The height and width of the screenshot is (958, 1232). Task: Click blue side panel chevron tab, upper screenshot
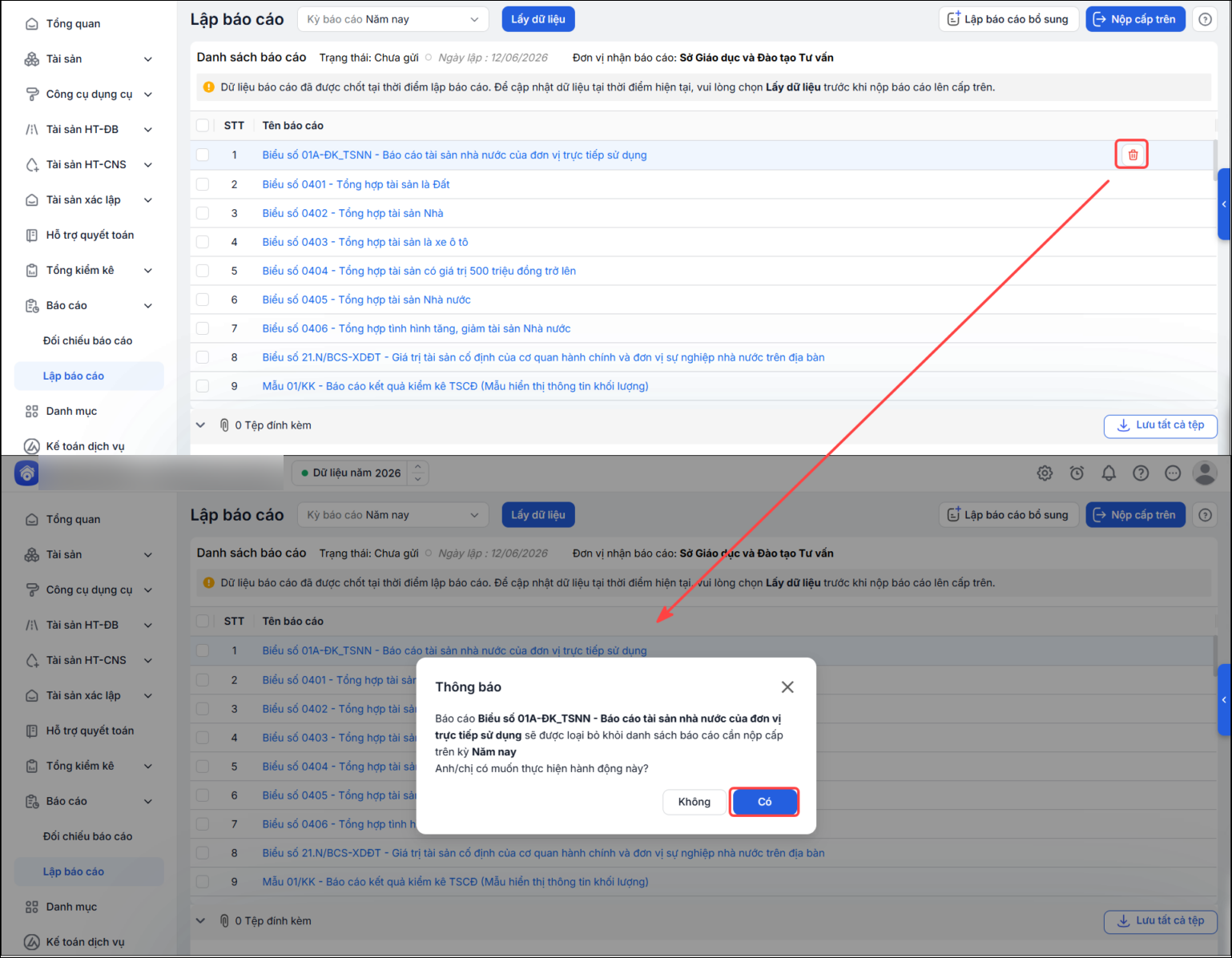point(1224,204)
